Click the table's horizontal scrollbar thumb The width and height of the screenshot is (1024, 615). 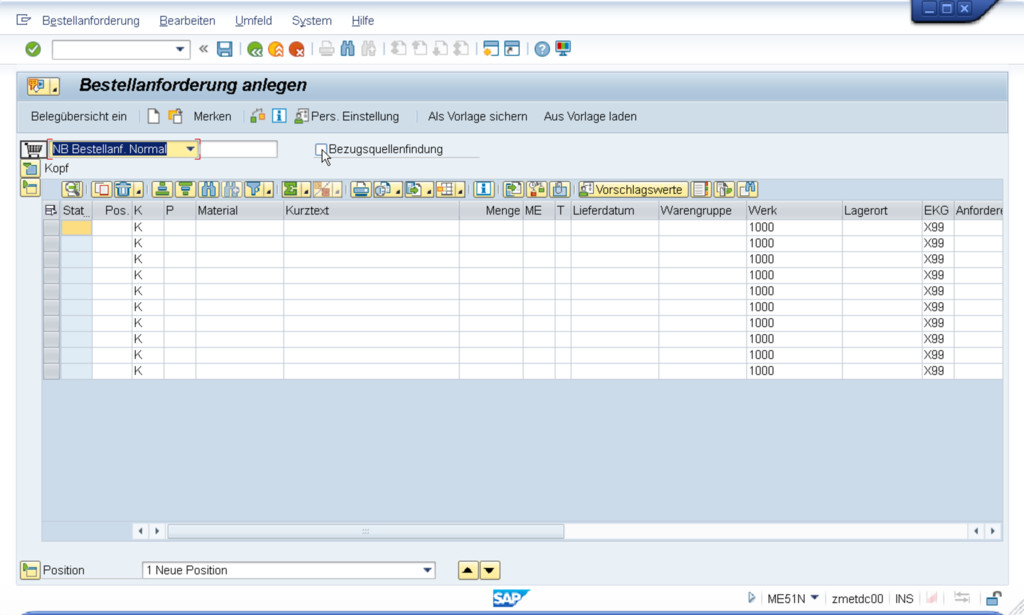coord(365,531)
